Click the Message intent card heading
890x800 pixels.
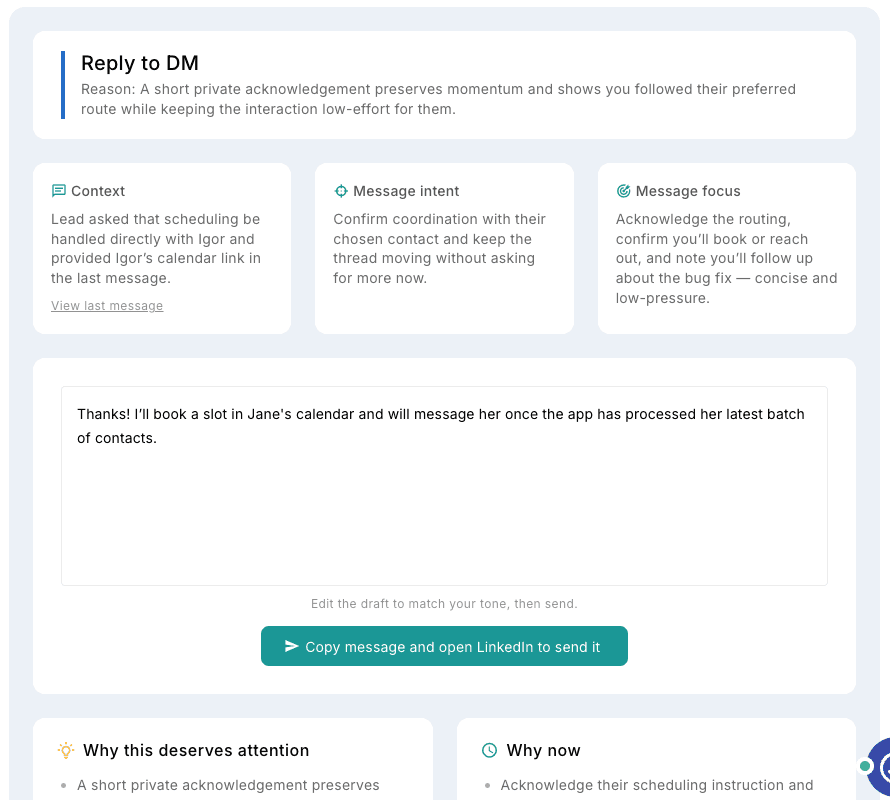(406, 191)
